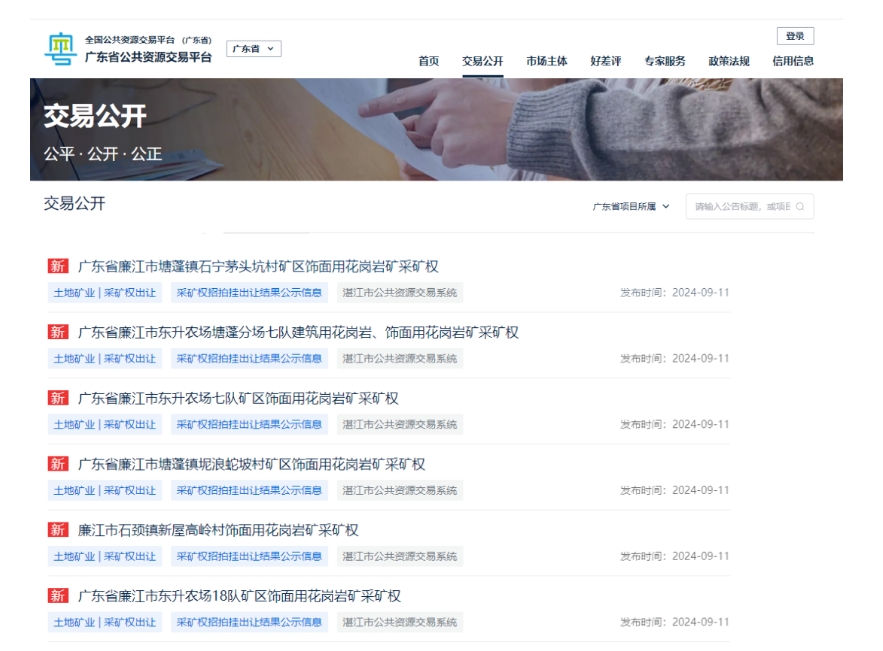Go to the 首页 home tab
This screenshot has height=651, width=883.
coord(428,61)
